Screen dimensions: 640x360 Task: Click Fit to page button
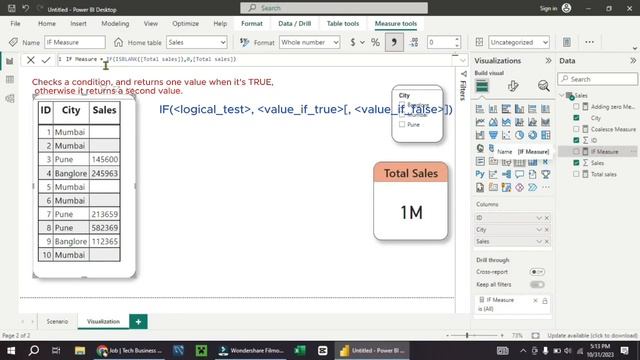pyautogui.click(x=536, y=336)
